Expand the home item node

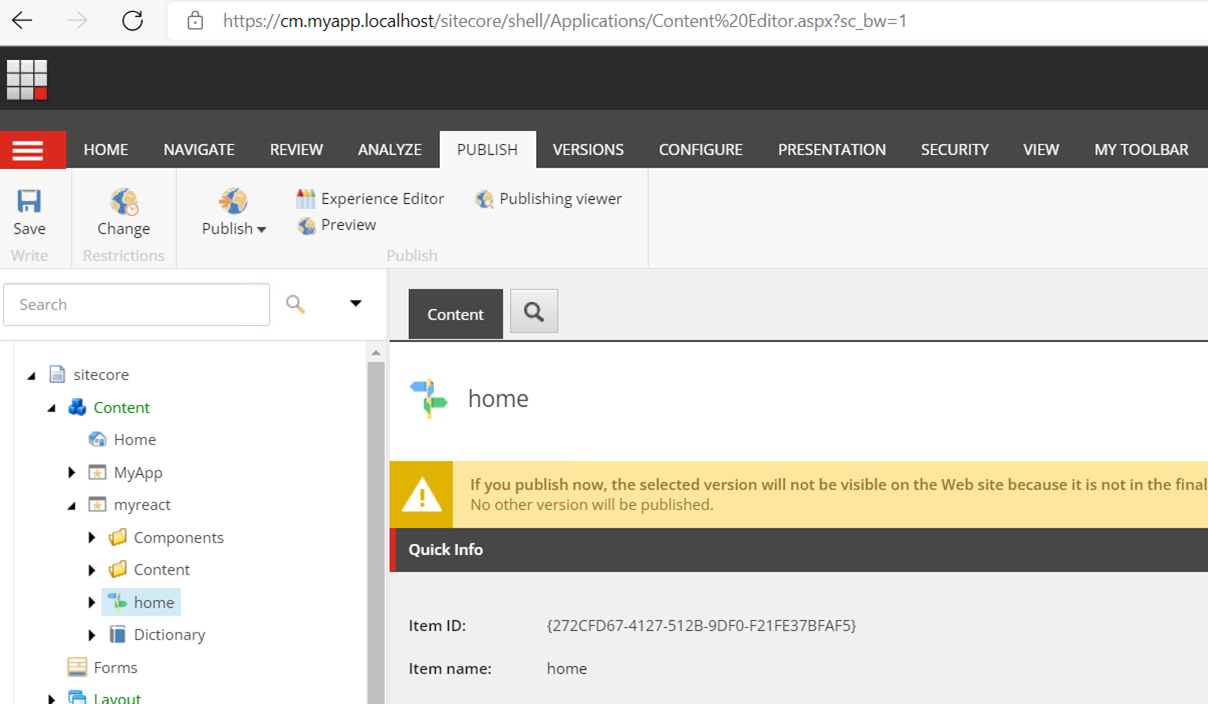[x=92, y=602]
